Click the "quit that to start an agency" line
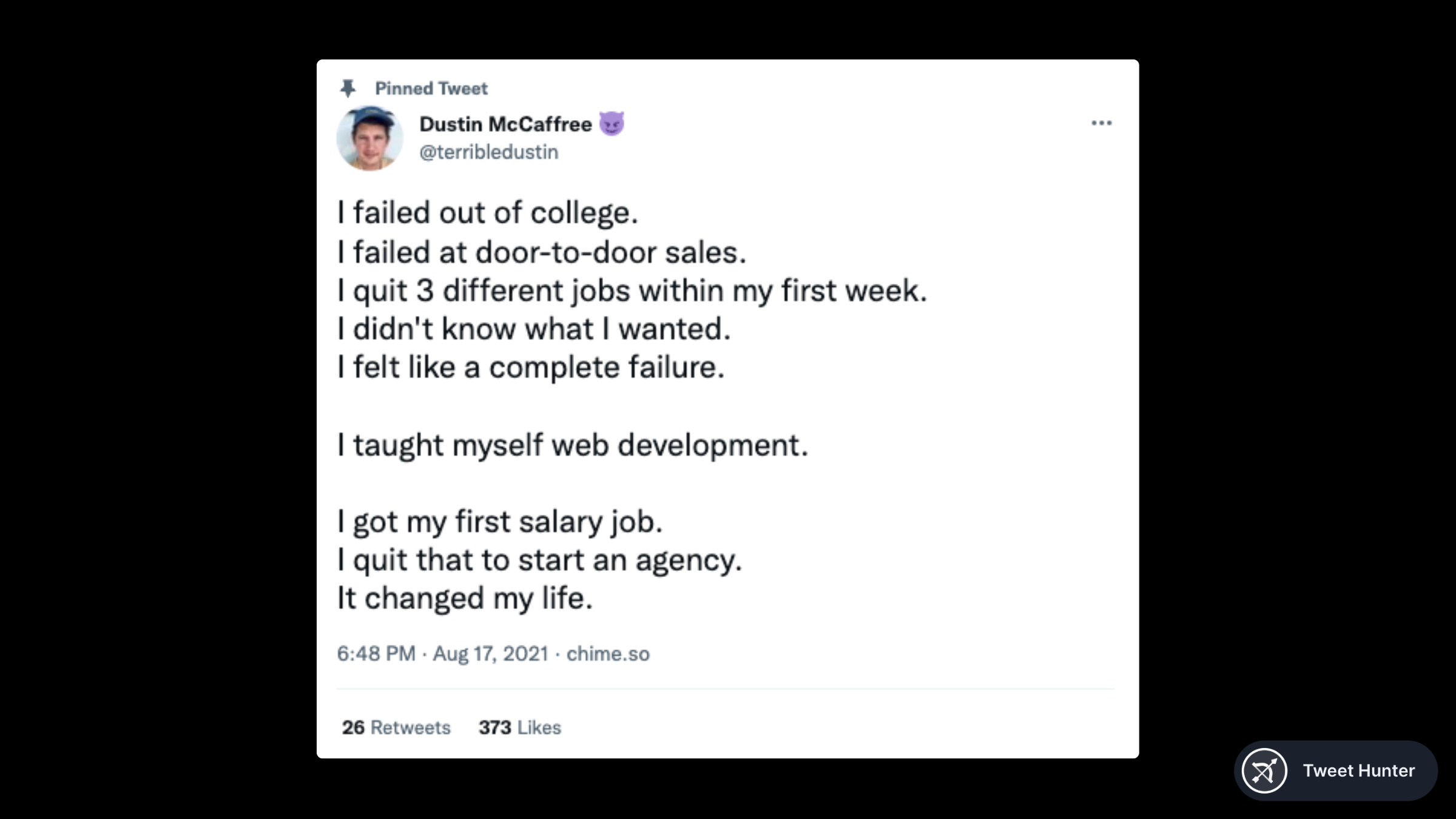 point(539,560)
